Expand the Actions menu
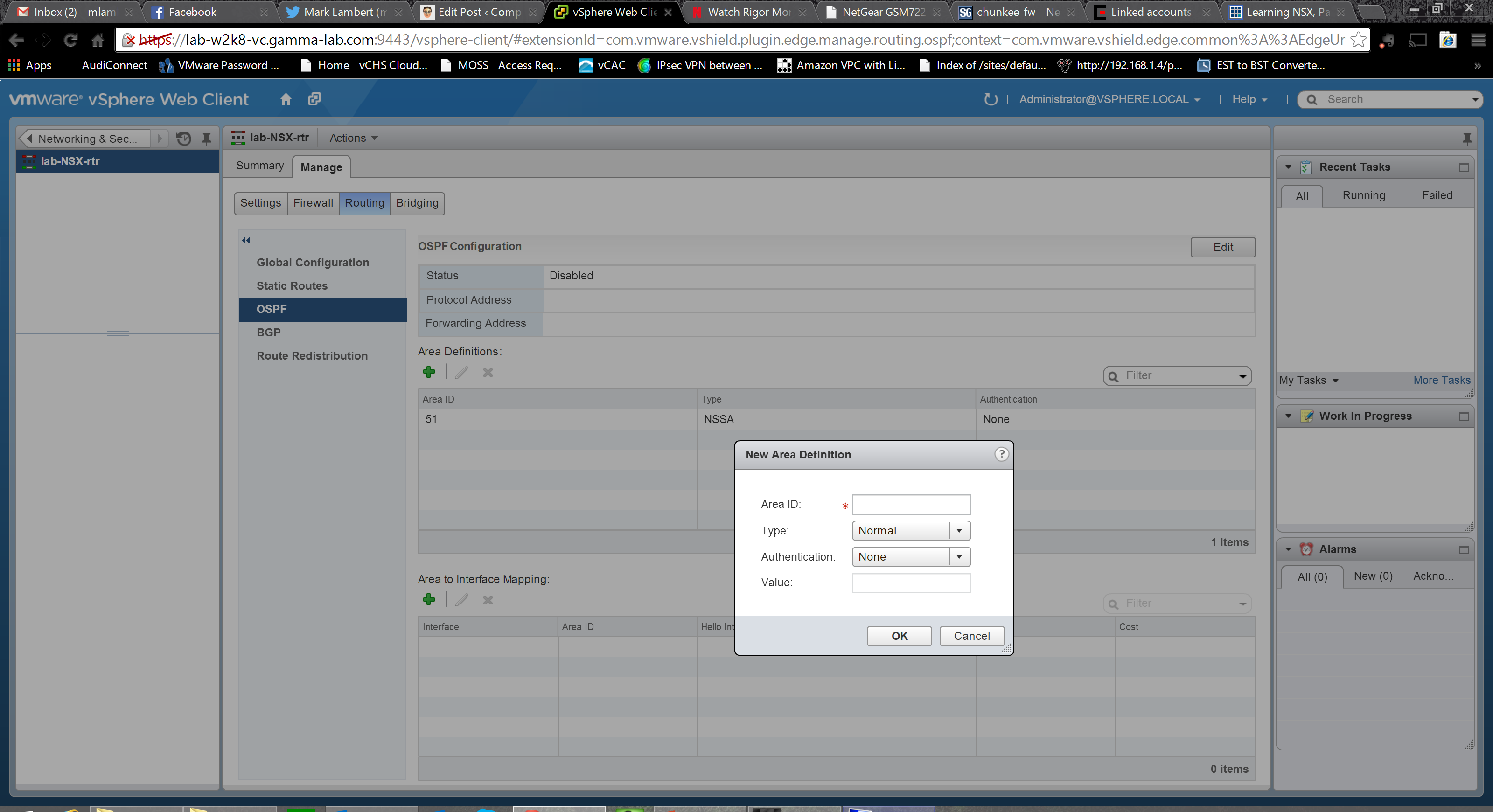 353,138
